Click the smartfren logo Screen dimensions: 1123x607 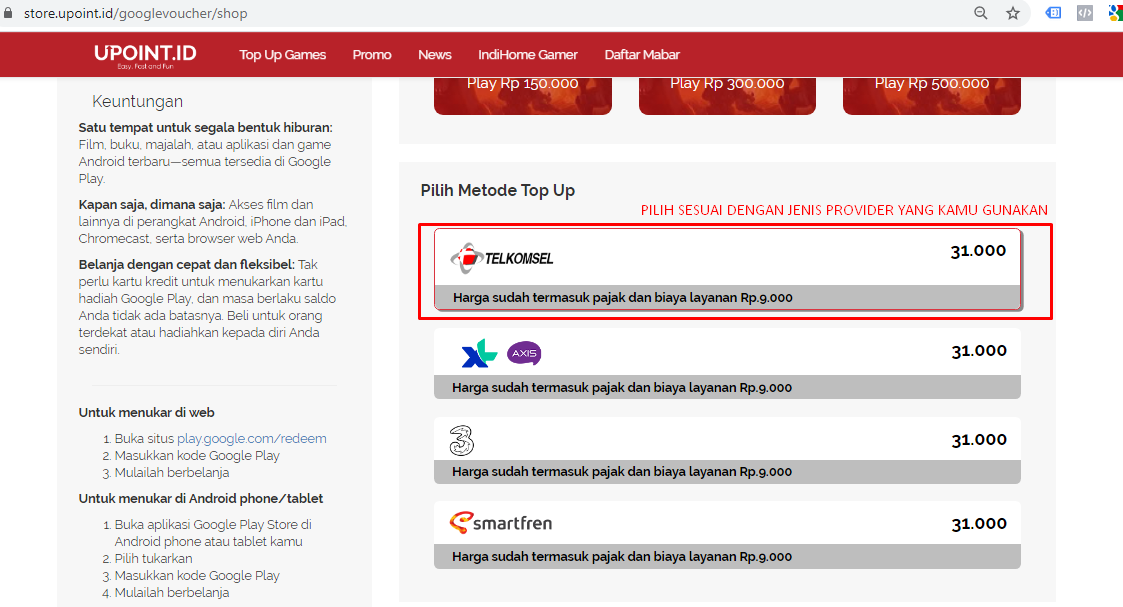501,523
